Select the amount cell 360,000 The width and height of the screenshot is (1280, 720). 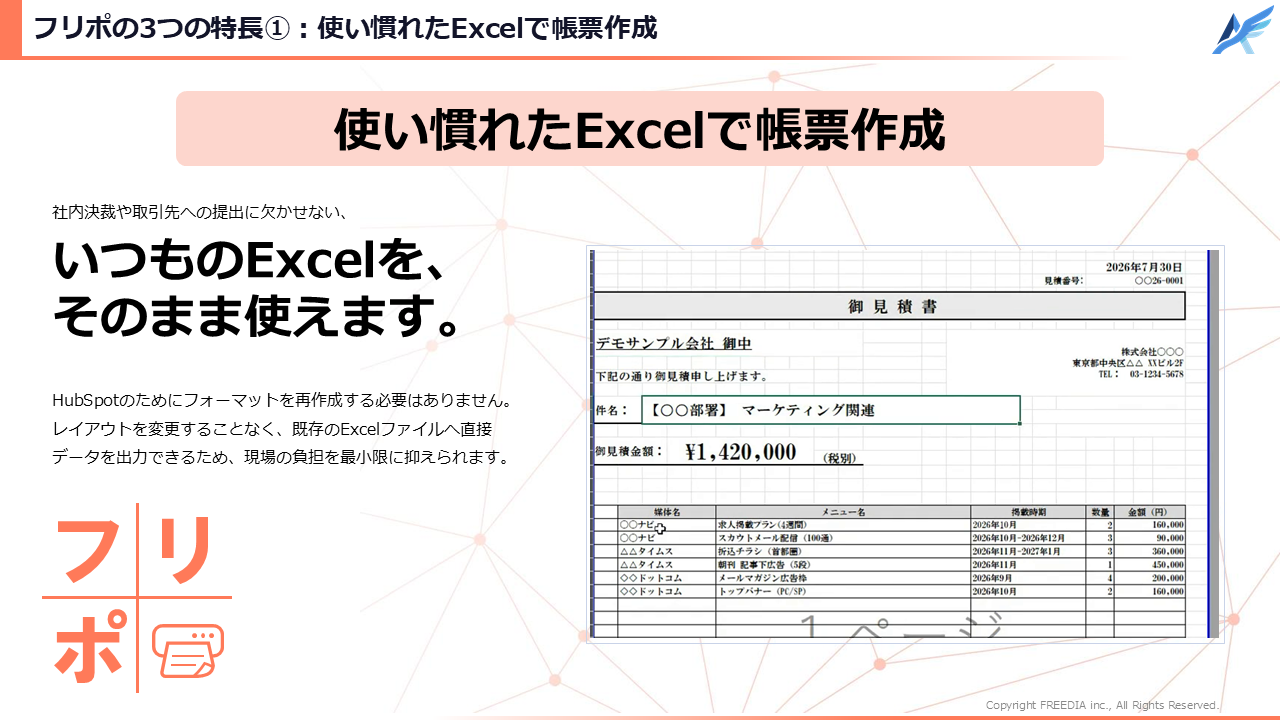1150,551
